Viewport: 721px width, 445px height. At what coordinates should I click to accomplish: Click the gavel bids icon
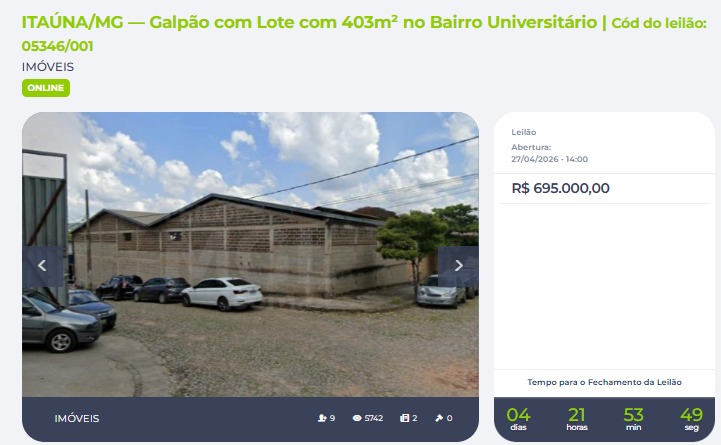pos(439,418)
